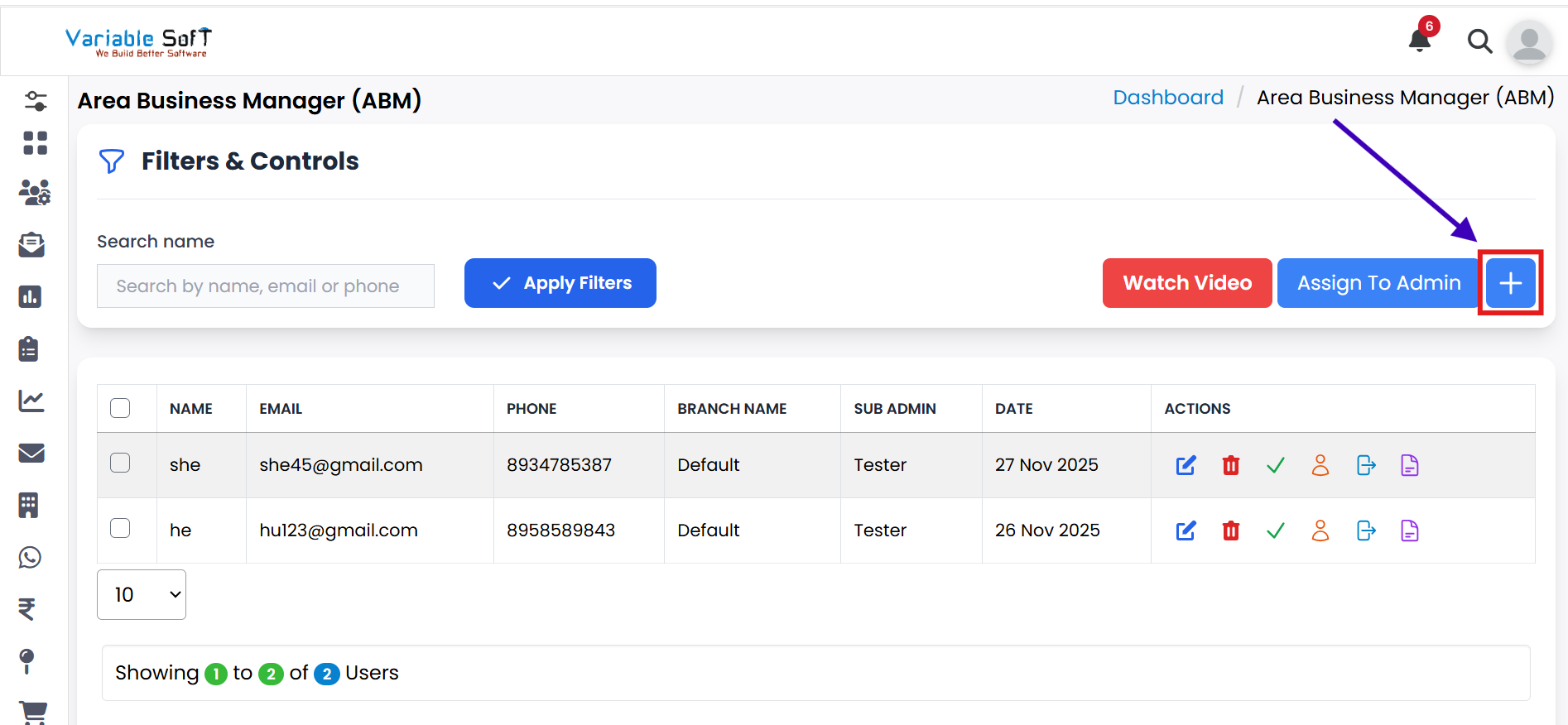
Task: Click the Watch Video button
Action: coord(1186,283)
